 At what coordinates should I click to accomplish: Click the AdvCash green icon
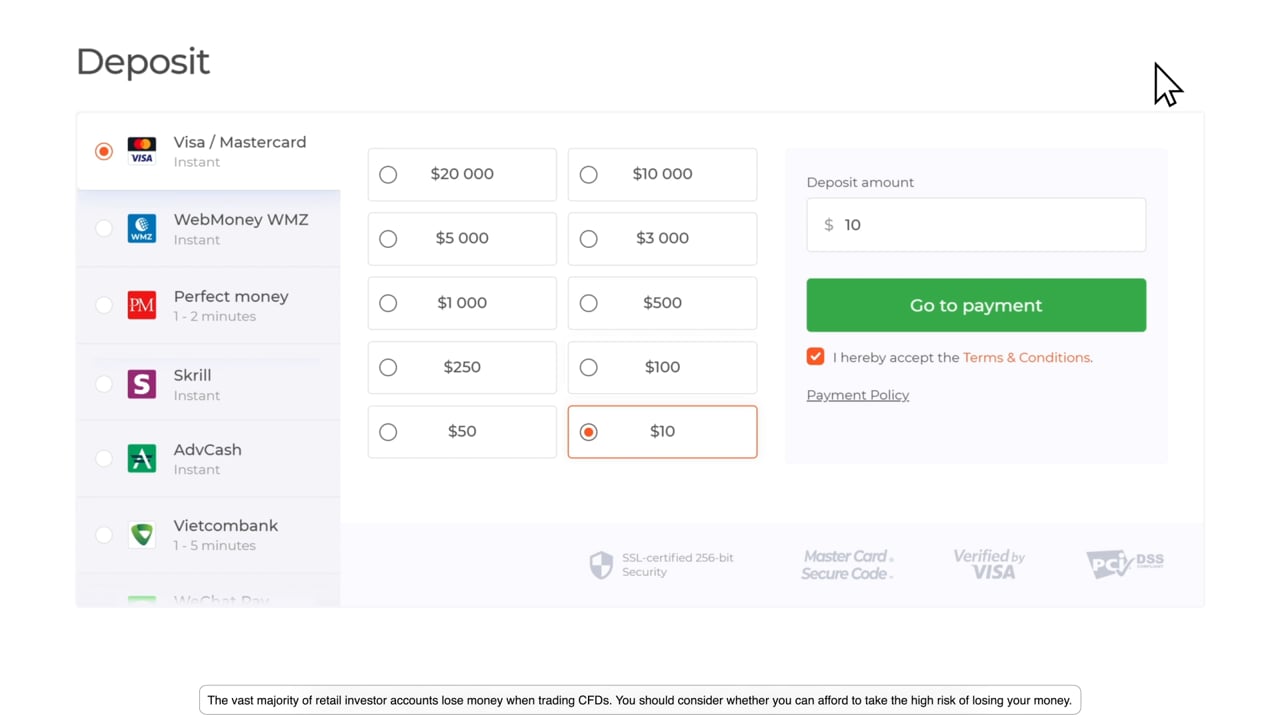click(x=142, y=458)
